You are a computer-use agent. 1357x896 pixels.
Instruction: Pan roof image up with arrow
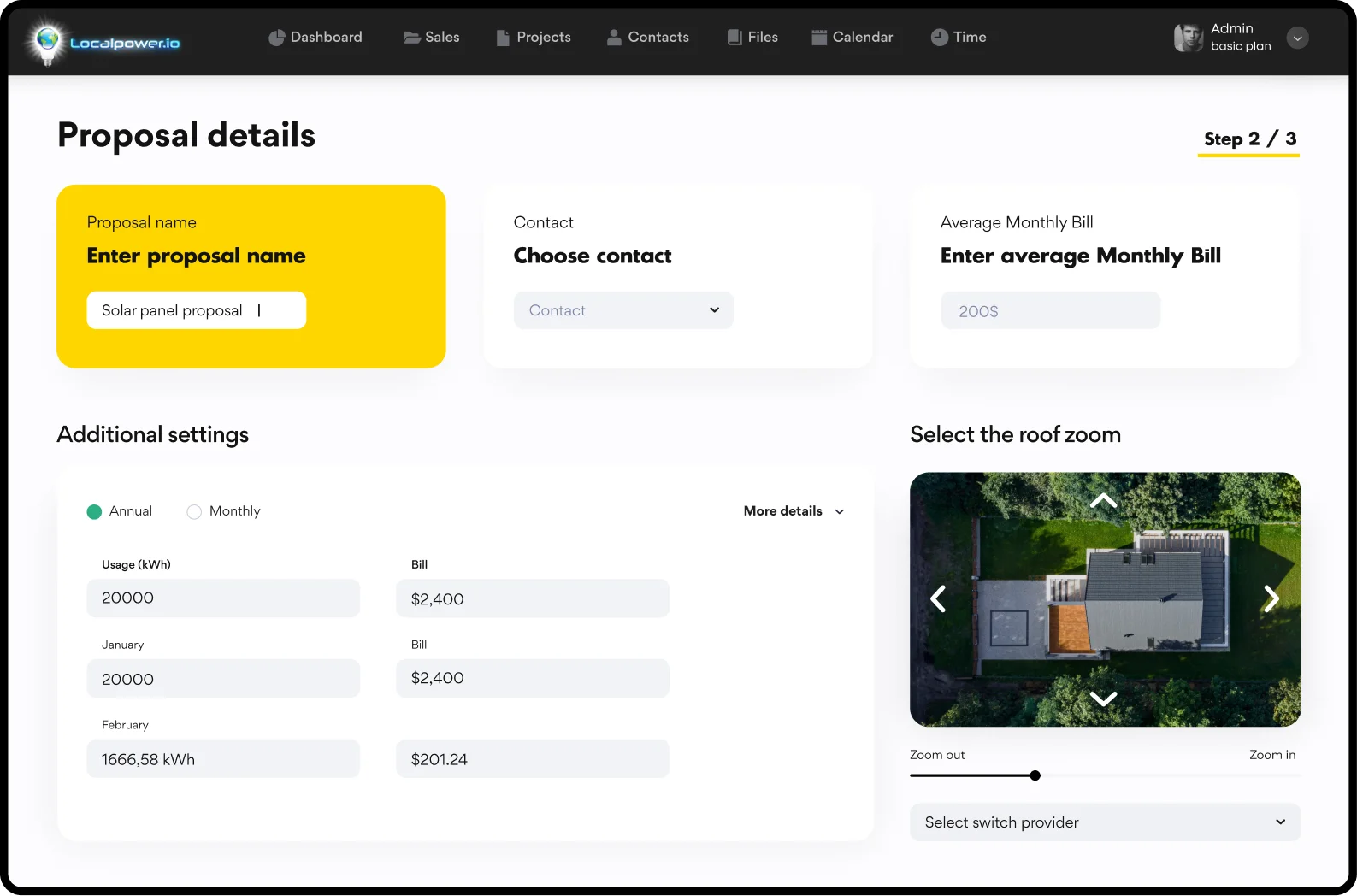pyautogui.click(x=1103, y=500)
